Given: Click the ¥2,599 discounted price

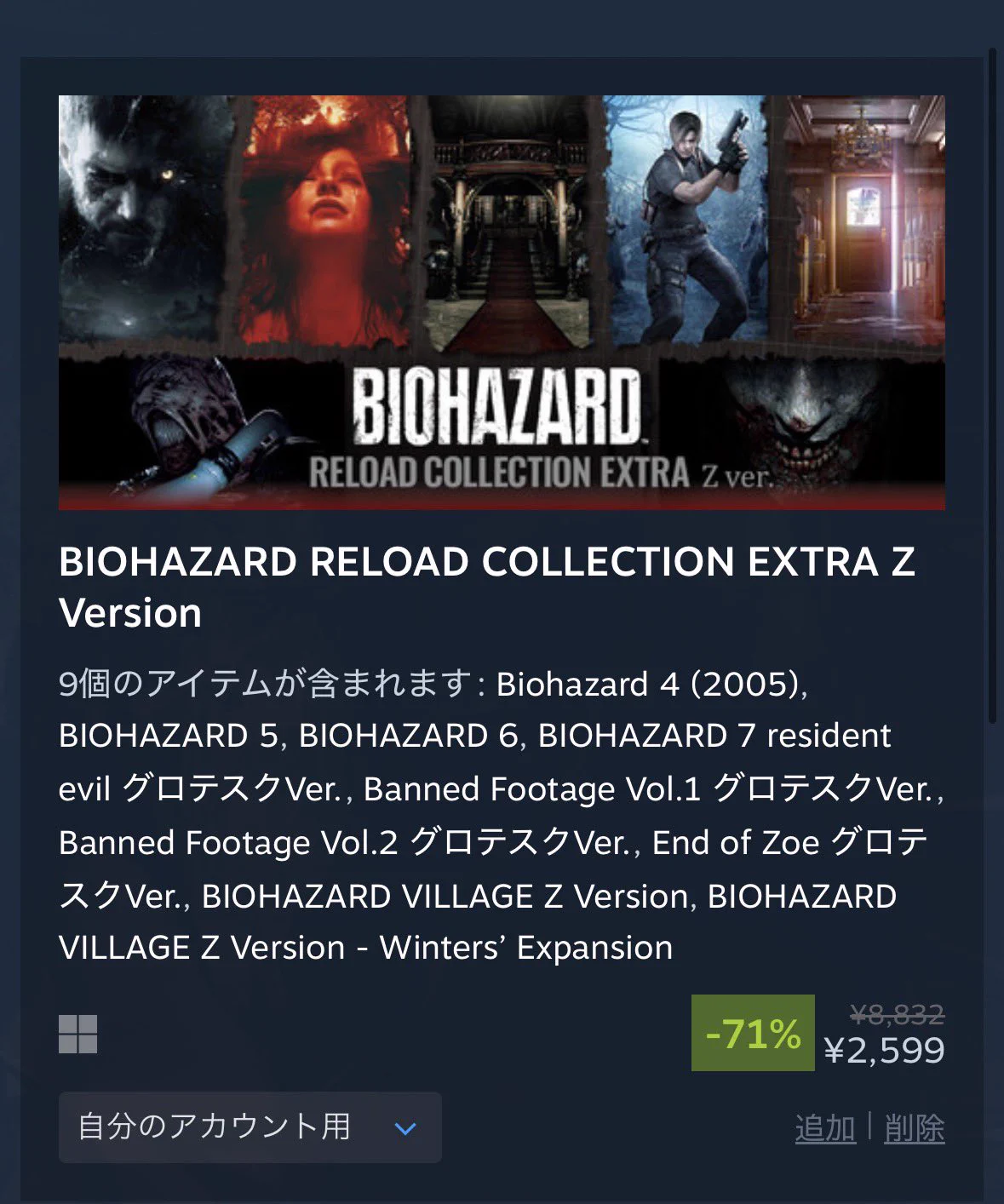Looking at the screenshot, I should [884, 1050].
